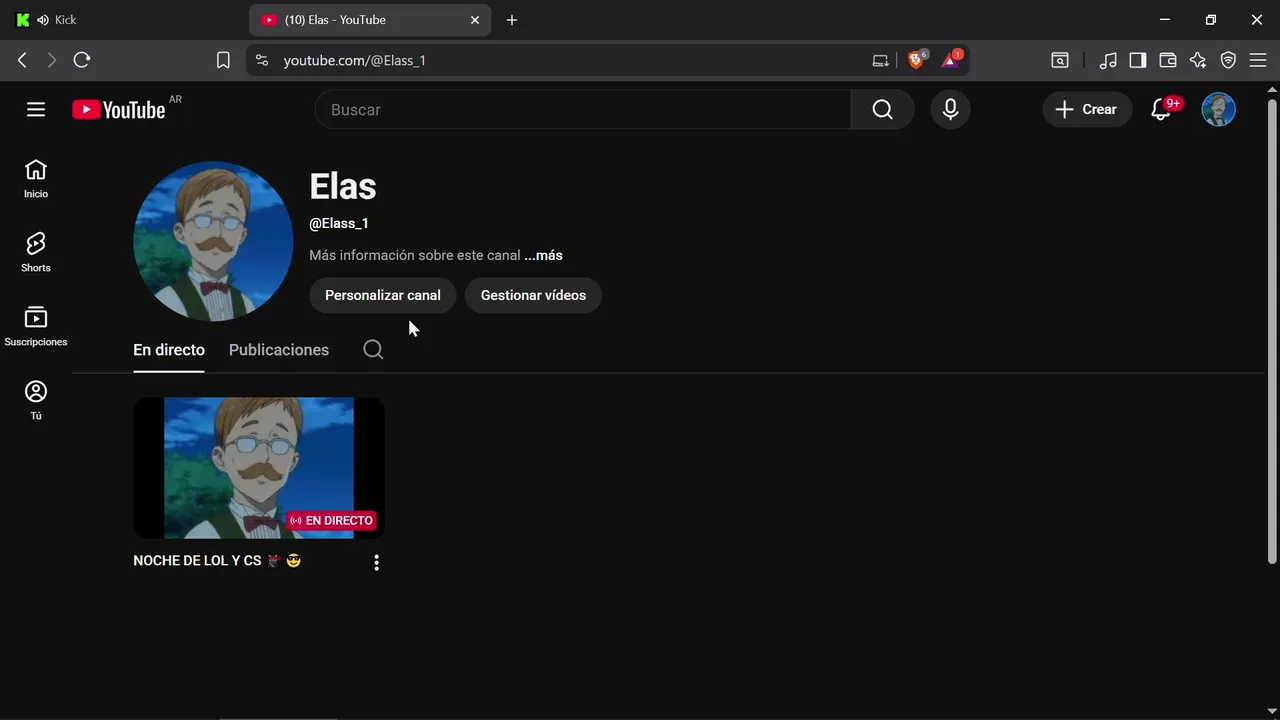Search within the channel using magnifier icon

point(373,350)
